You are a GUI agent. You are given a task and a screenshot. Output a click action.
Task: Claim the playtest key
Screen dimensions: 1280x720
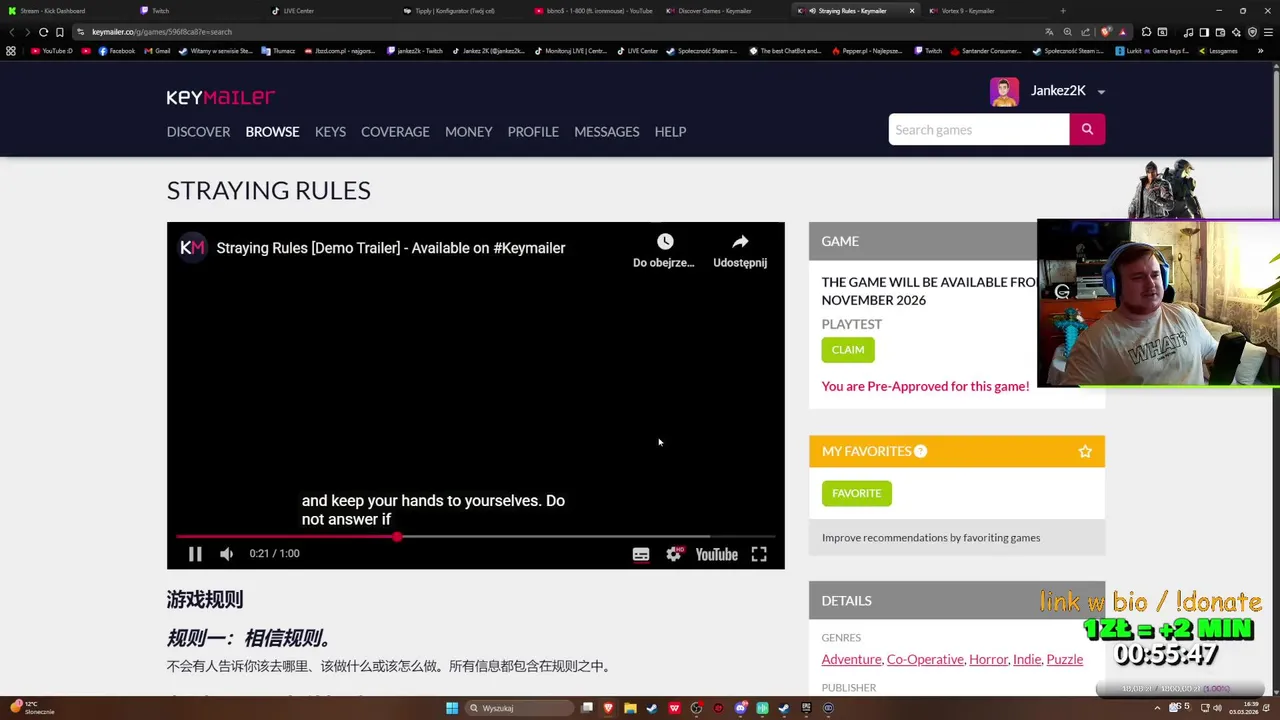[848, 350]
